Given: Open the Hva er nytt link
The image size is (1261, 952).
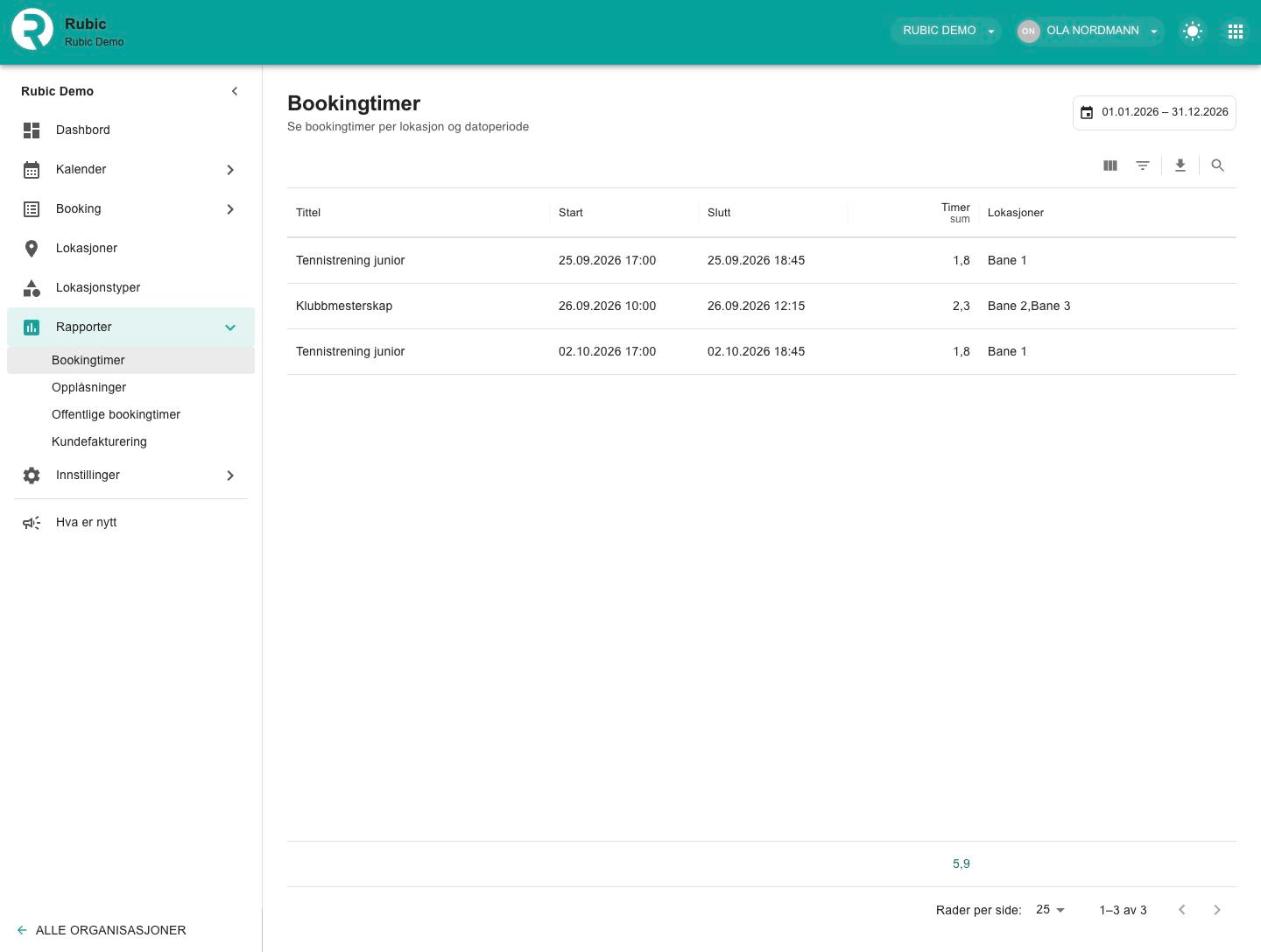Looking at the screenshot, I should click(x=86, y=522).
